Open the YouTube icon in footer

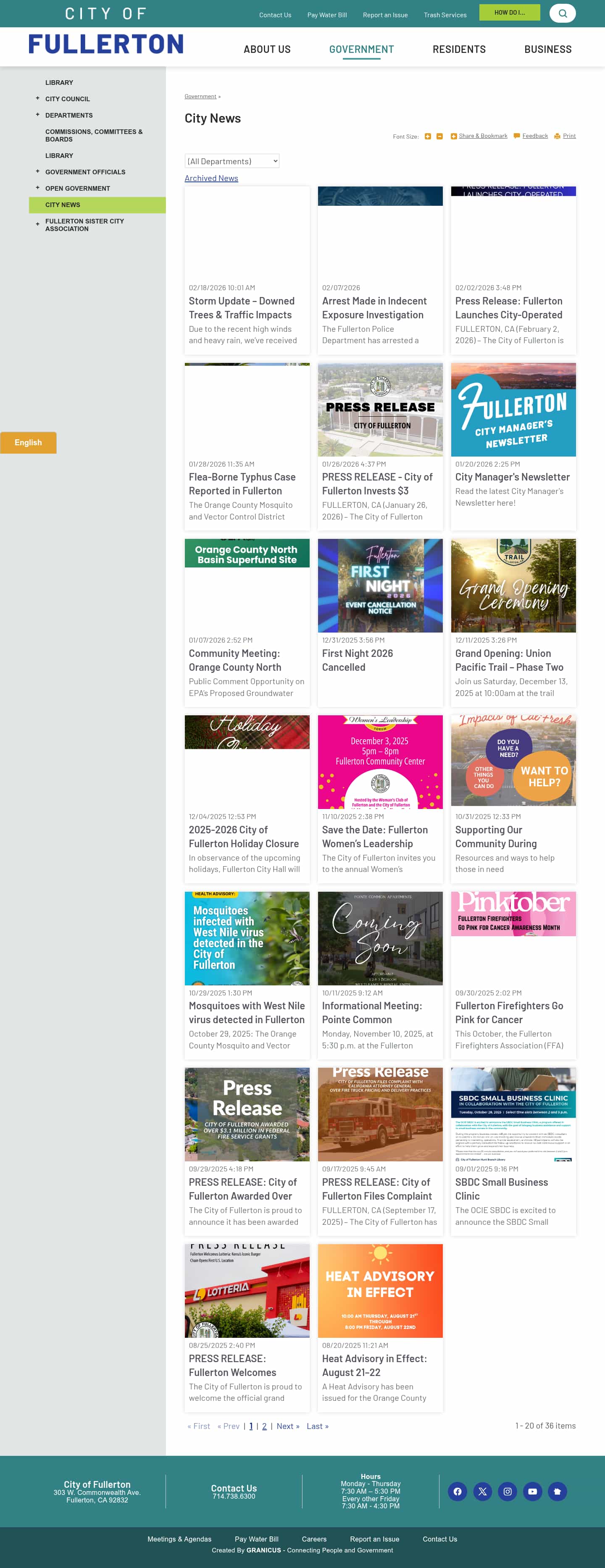tap(533, 1491)
